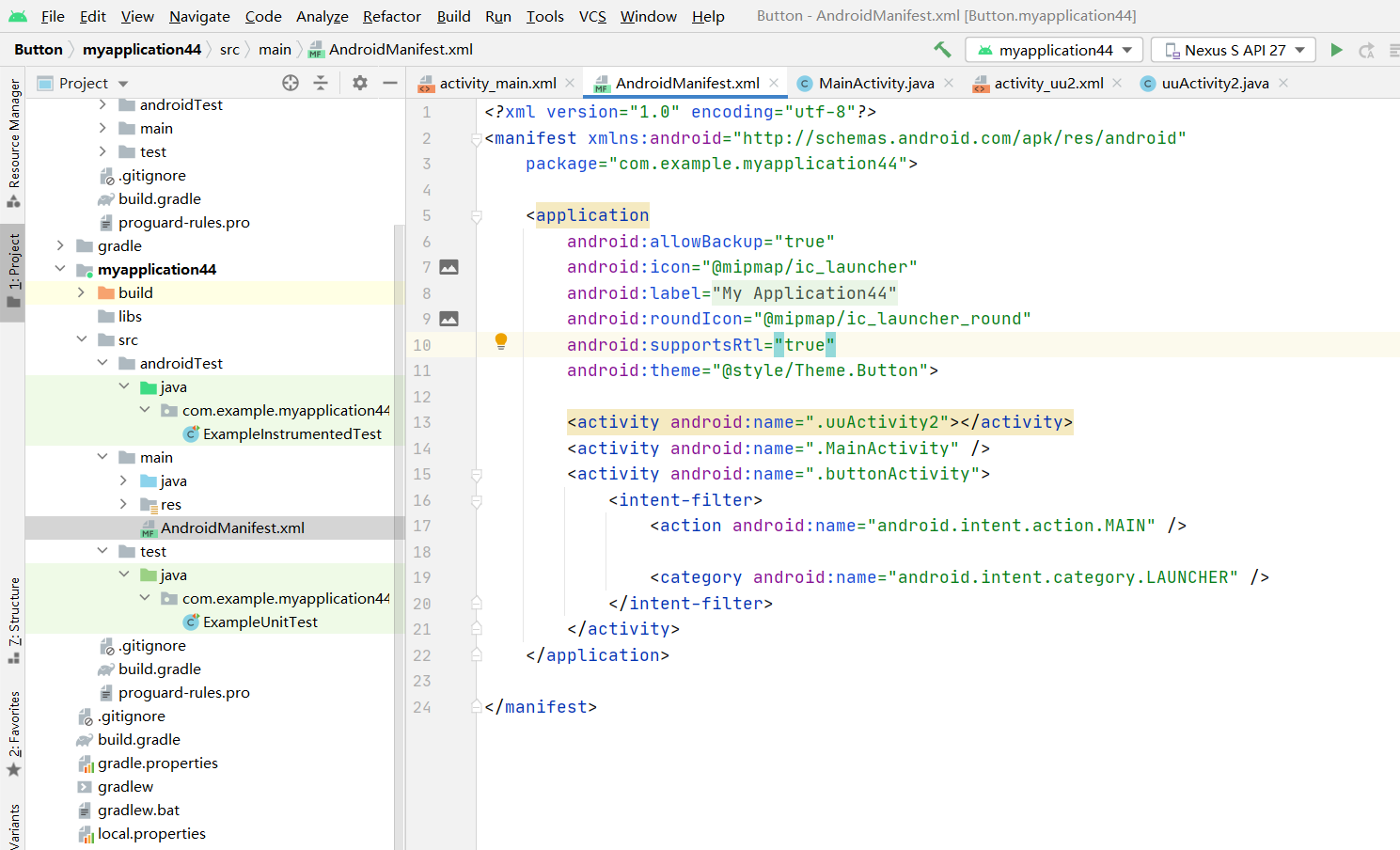Collapse the src folder
This screenshot has width=1400, height=850.
click(82, 339)
